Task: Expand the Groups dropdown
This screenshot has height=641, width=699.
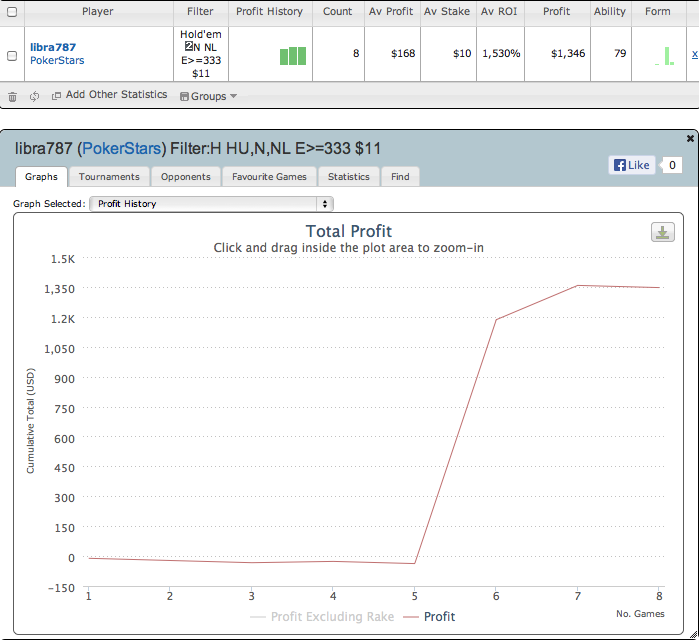Action: click(x=208, y=96)
